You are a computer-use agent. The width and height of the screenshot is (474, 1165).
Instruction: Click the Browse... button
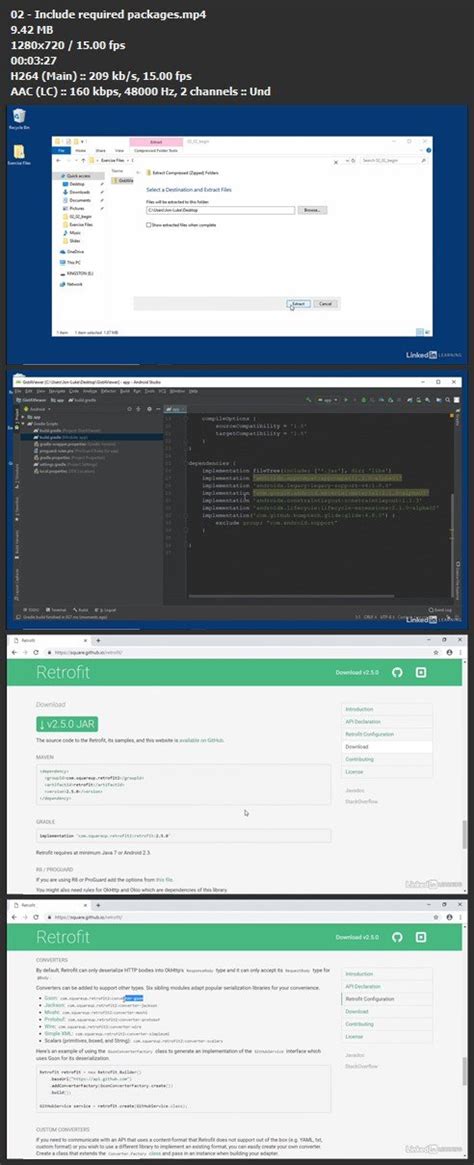pos(312,210)
